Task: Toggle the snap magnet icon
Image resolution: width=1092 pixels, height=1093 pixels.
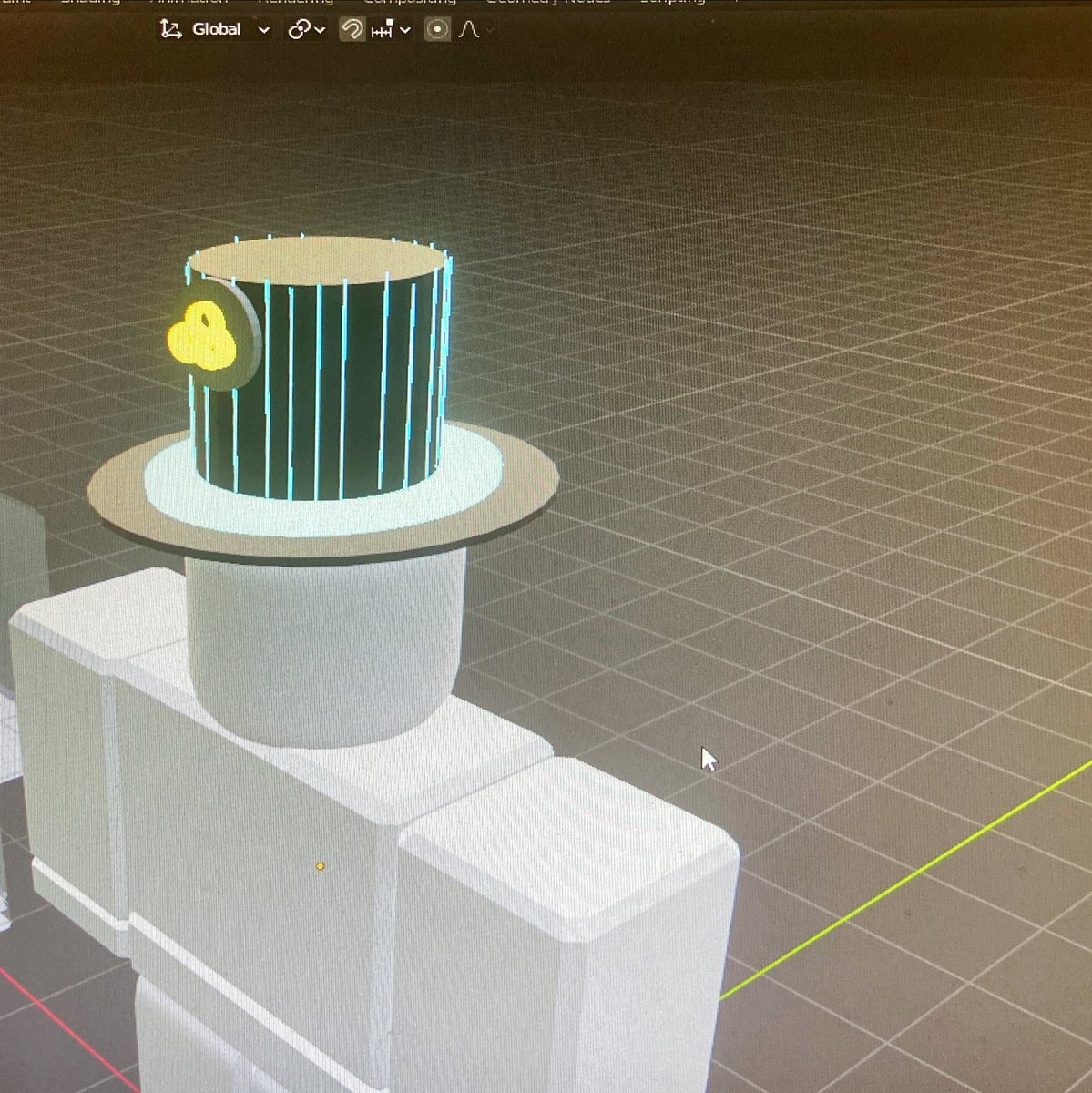Action: point(352,29)
